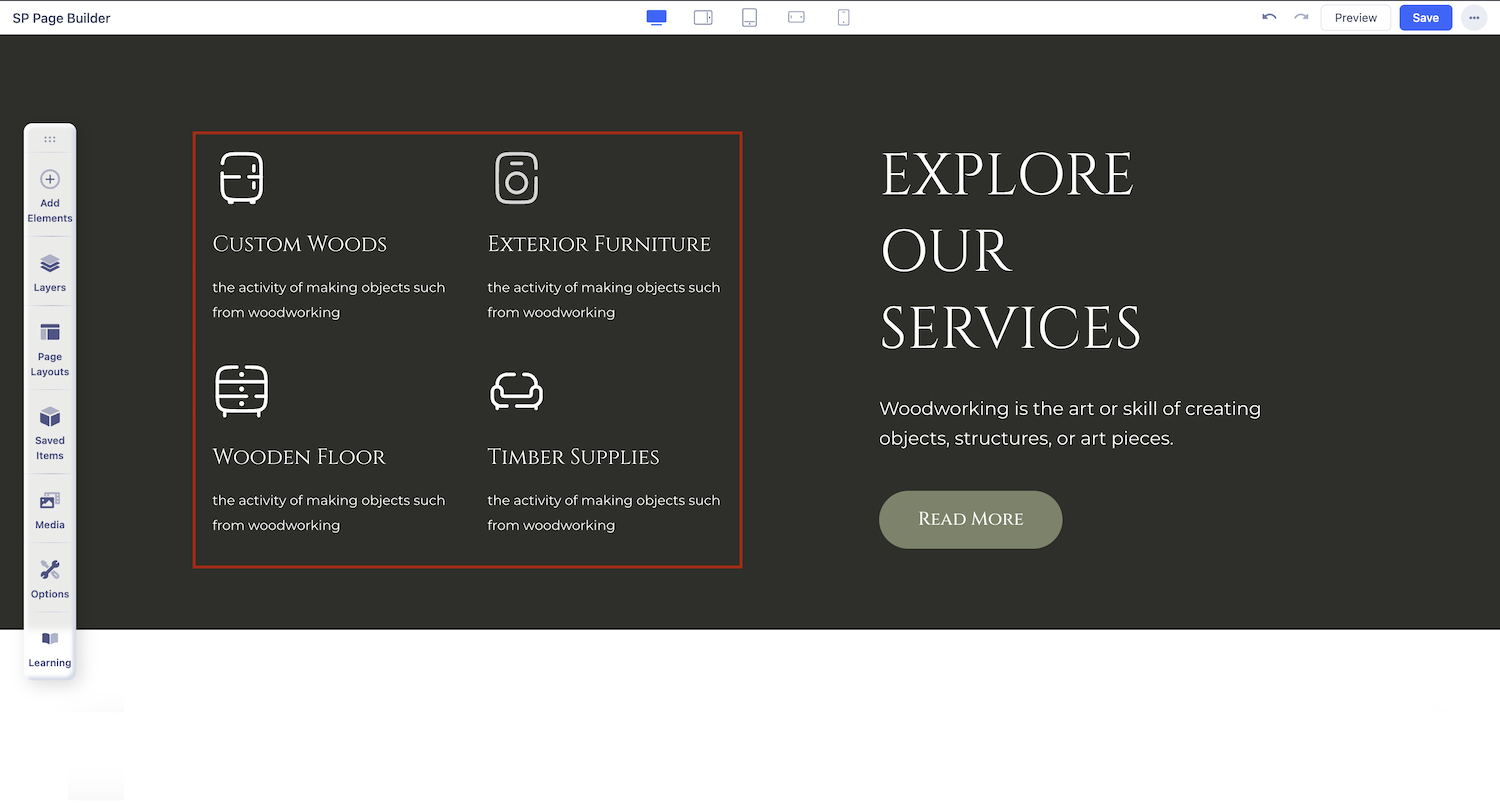Select the Explore Our Services title
The image size is (1500, 811).
coord(1010,251)
